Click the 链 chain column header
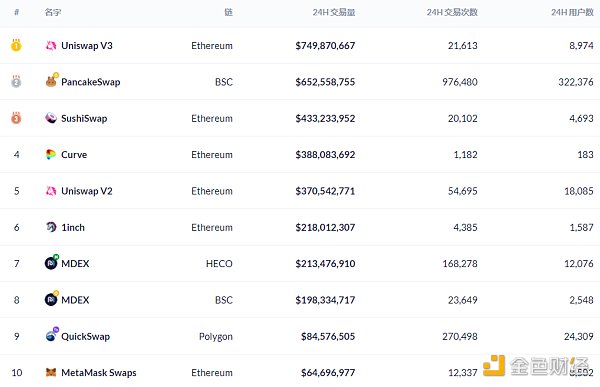This screenshot has width=600, height=387. pos(228,12)
